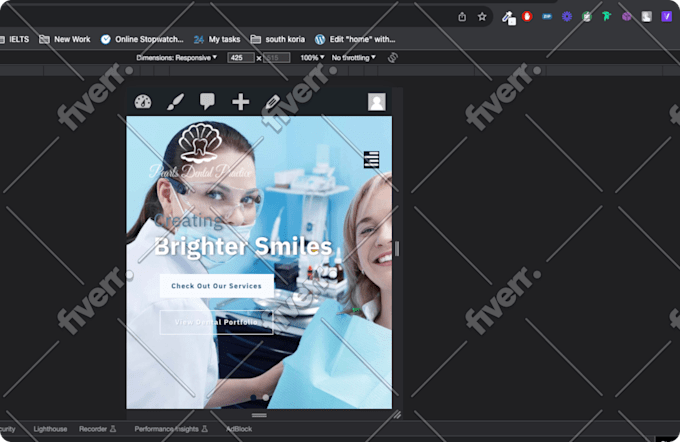680x442 pixels.
Task: Click the width input field showing 425
Action: (241, 58)
